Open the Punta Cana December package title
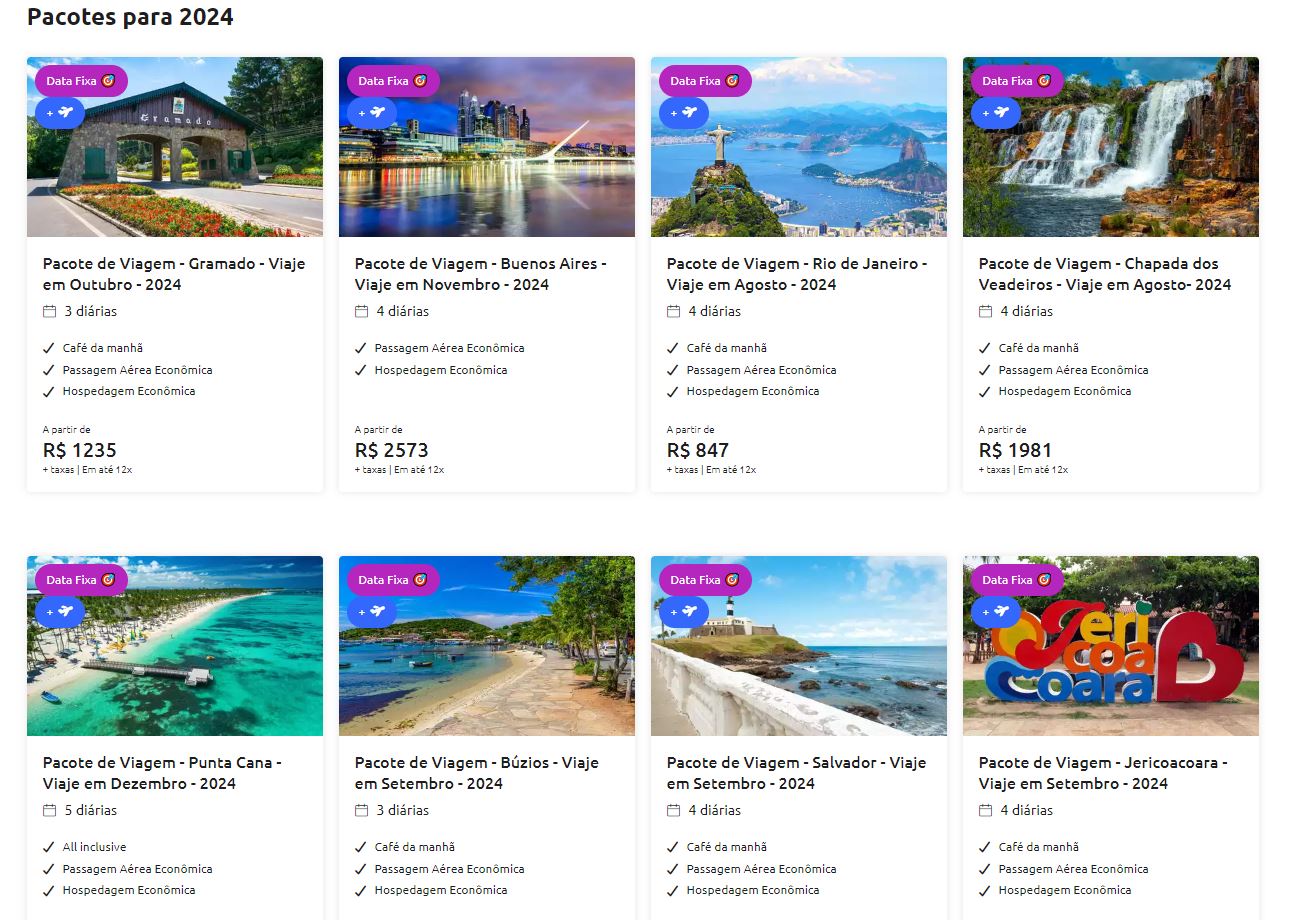 162,773
